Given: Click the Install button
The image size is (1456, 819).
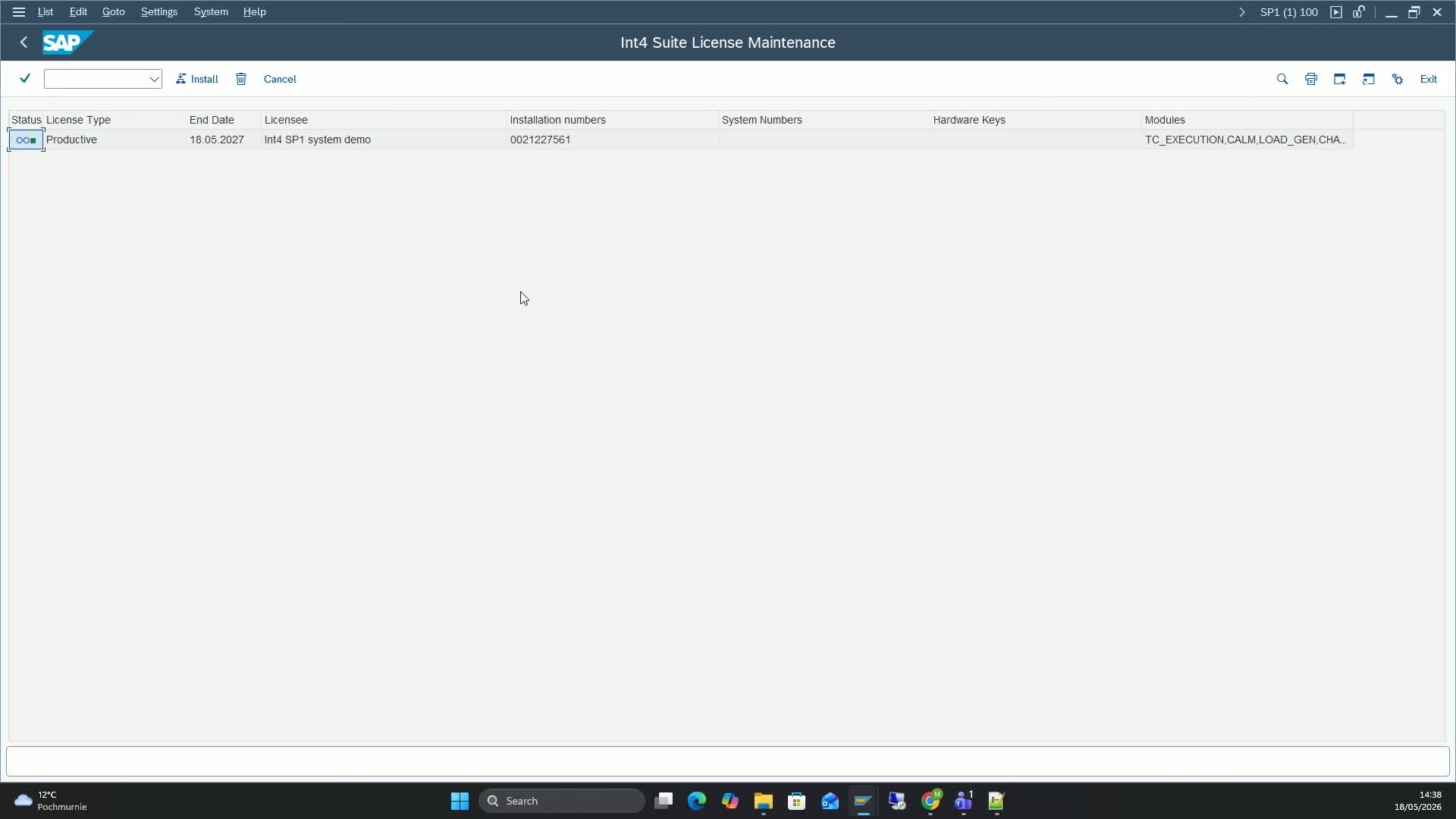Looking at the screenshot, I should click(x=197, y=79).
